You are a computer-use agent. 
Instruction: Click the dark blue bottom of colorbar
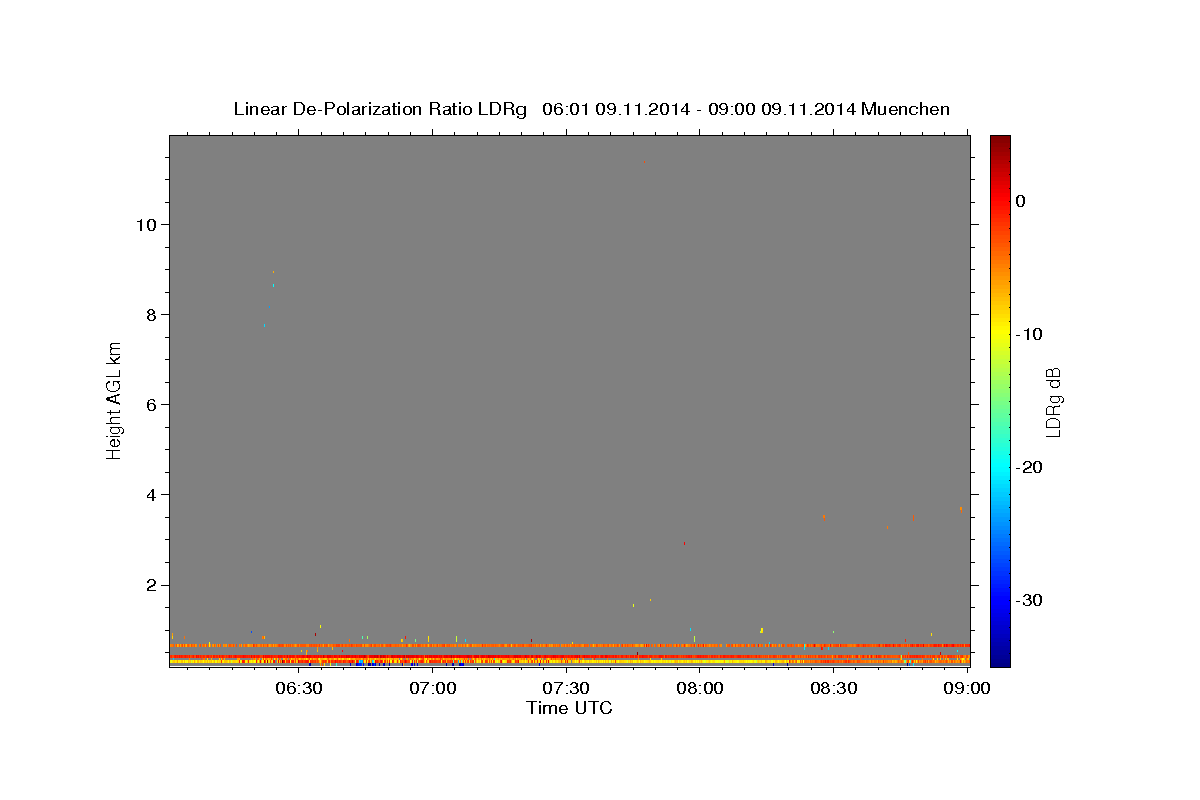(1000, 658)
